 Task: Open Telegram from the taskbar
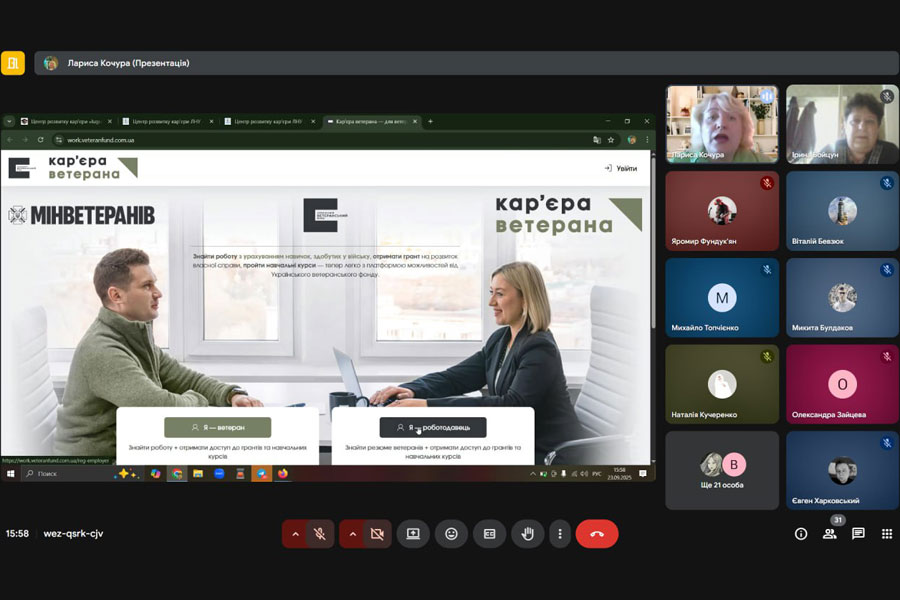262,474
